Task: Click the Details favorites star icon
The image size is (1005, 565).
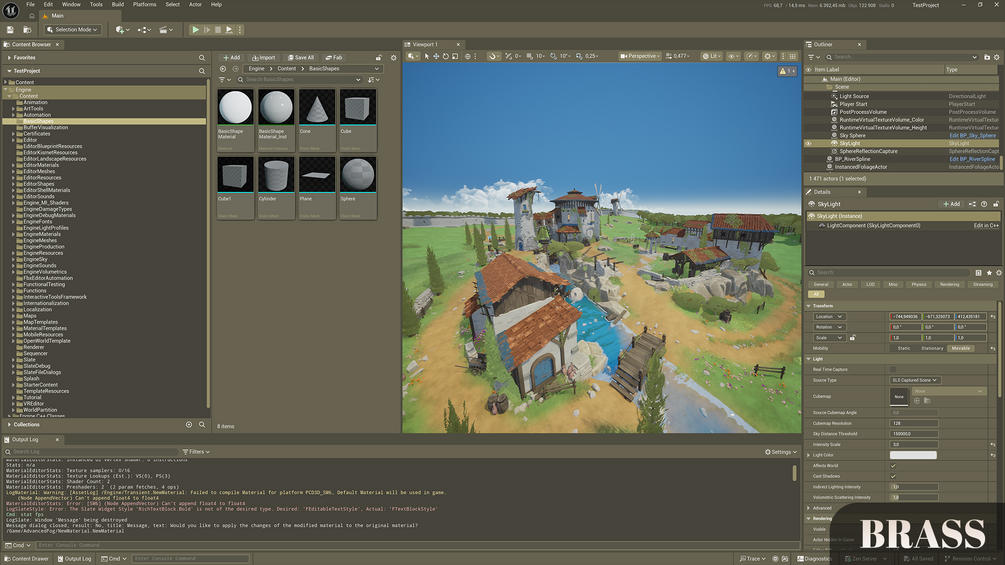Action: 989,273
